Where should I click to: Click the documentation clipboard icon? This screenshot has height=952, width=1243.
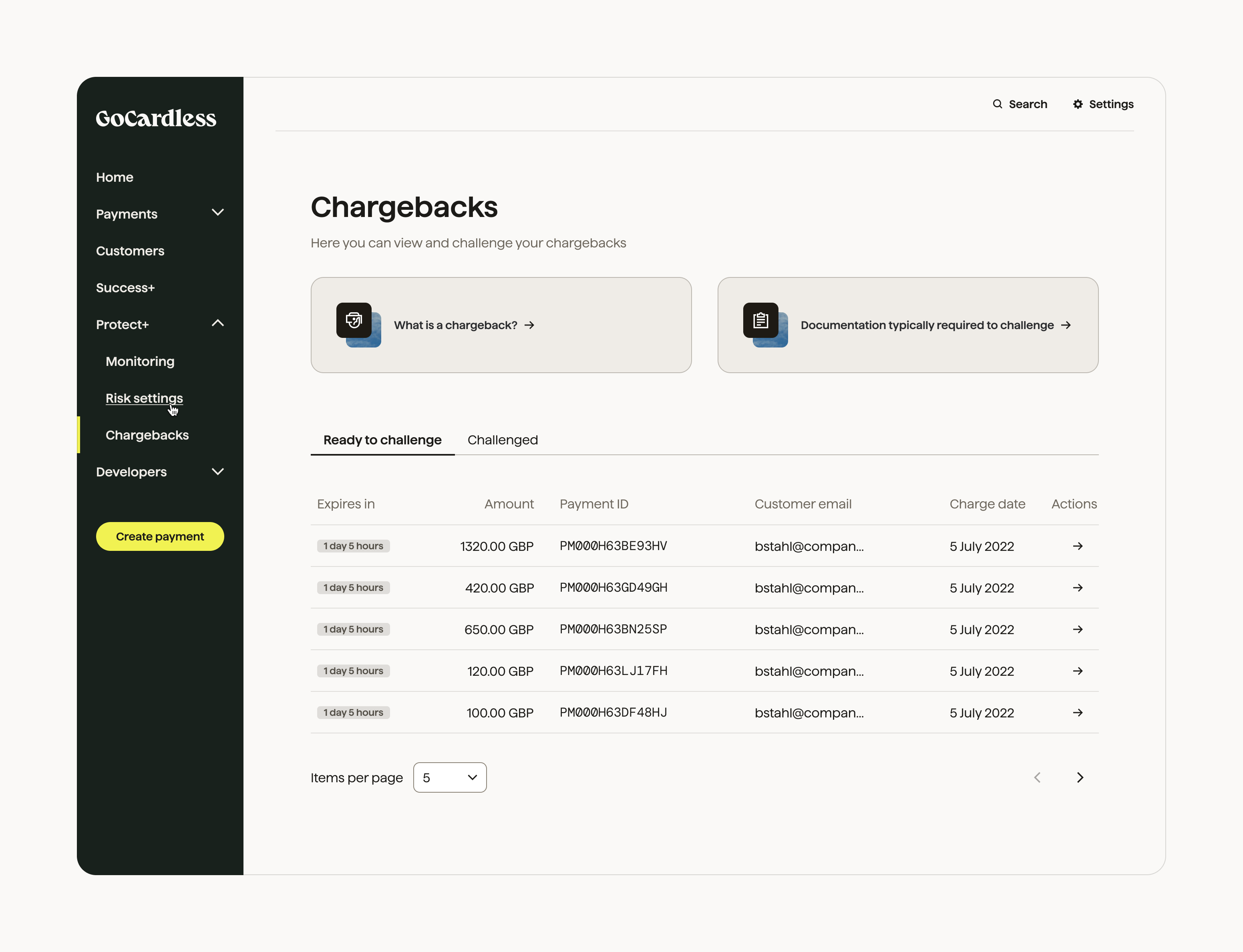click(x=760, y=321)
